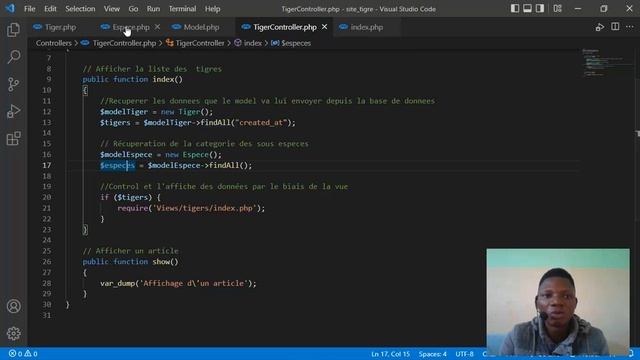
Task: Click TigerController.php in the breadcrumb
Action: (124, 43)
